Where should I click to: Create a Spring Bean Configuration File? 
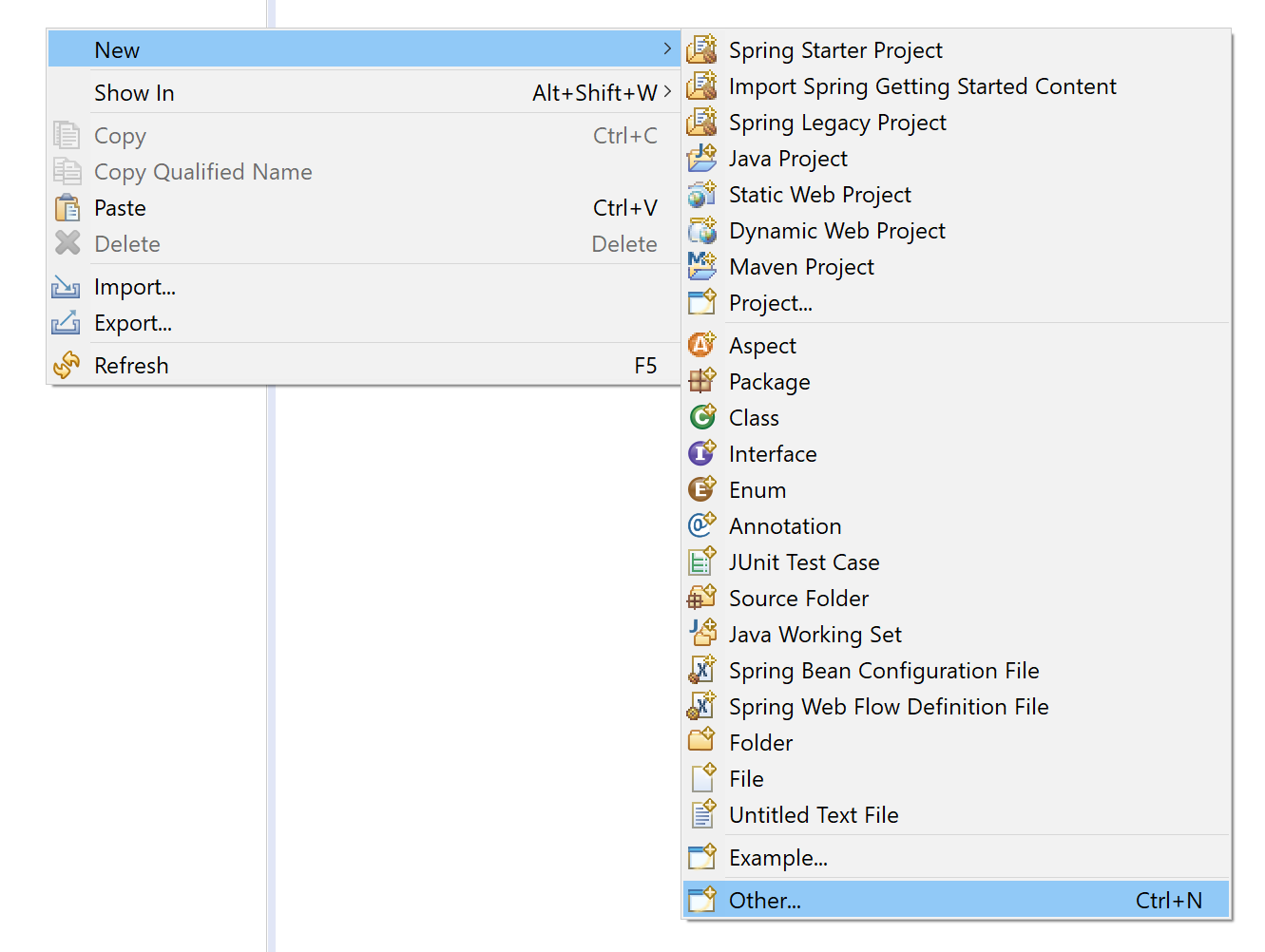point(956,670)
